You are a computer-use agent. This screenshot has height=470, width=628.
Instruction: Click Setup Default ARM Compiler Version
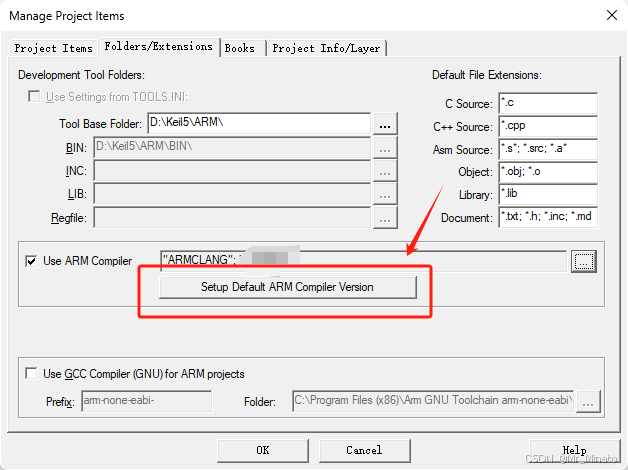[288, 287]
